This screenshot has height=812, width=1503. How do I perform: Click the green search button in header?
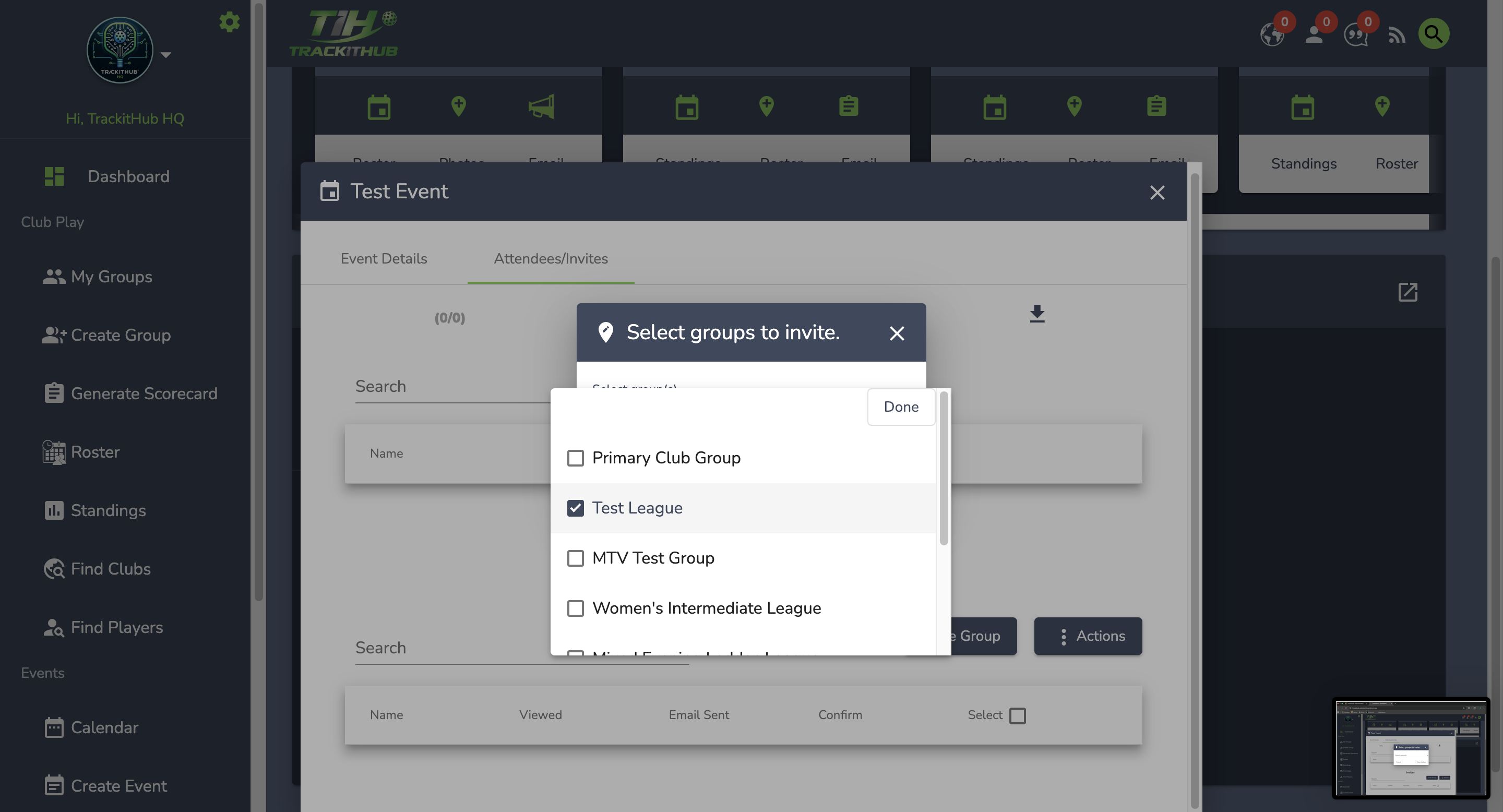pos(1434,34)
